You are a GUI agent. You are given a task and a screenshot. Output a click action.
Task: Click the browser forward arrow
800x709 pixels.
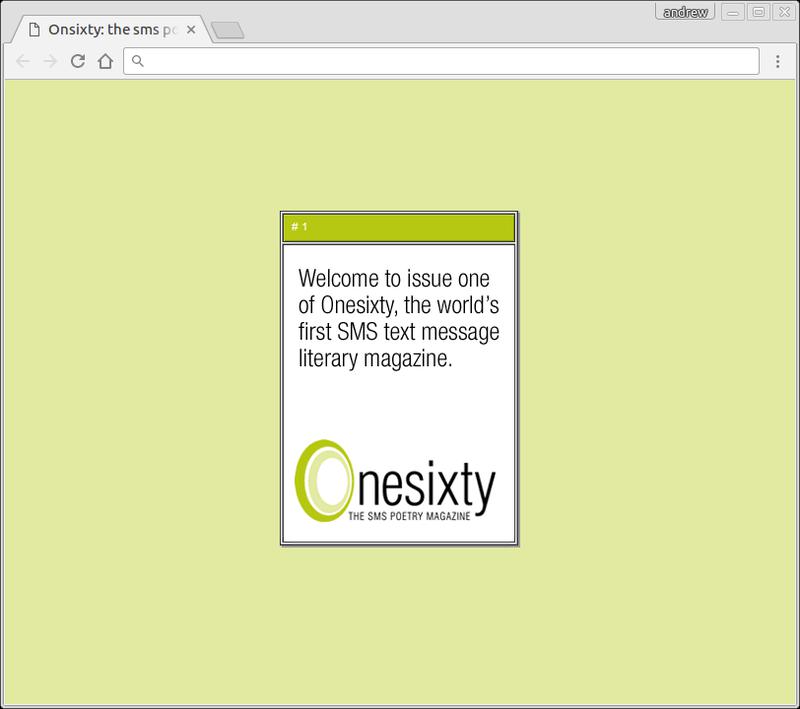(x=51, y=61)
